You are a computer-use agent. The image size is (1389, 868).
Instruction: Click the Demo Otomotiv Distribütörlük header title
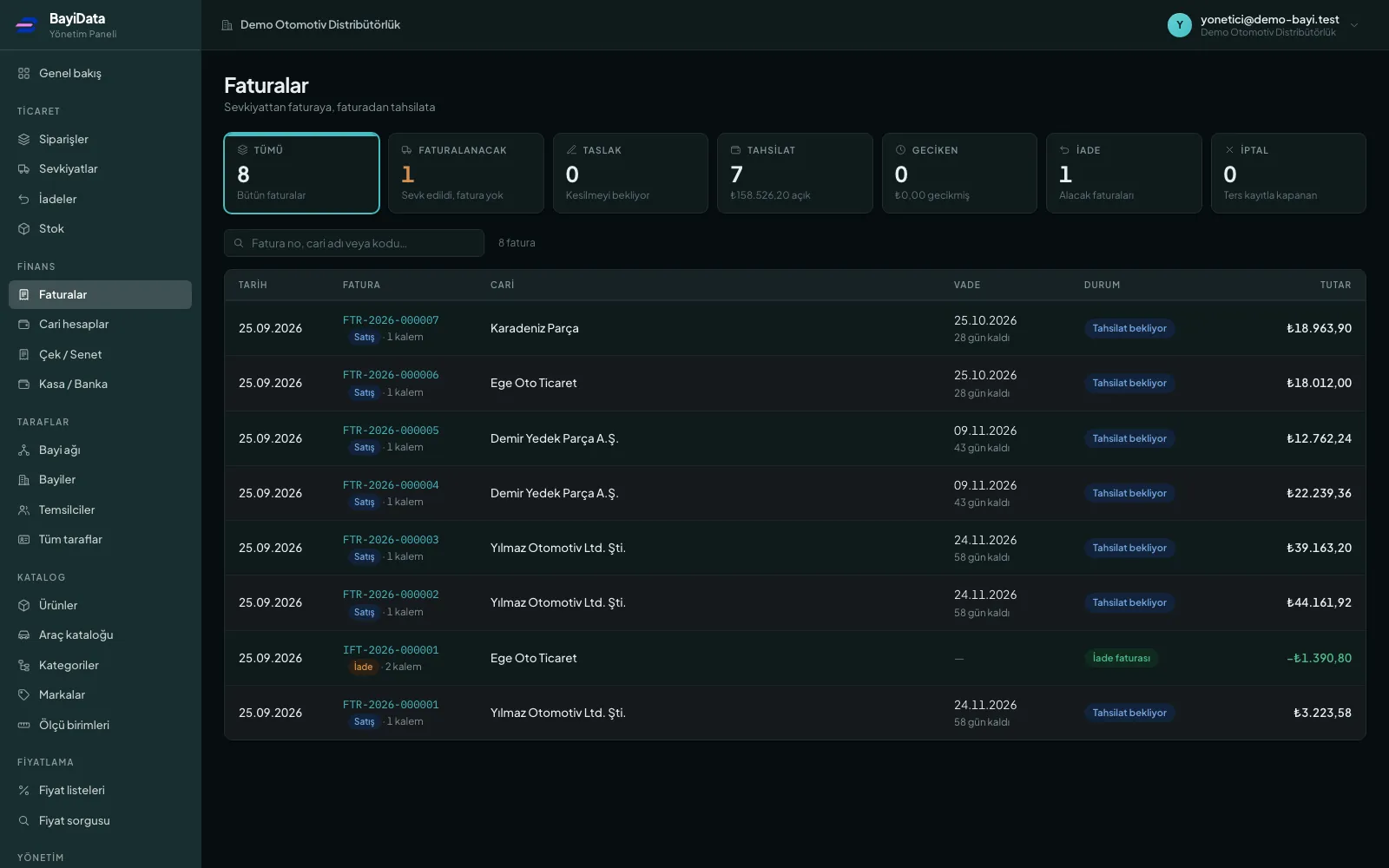[320, 25]
